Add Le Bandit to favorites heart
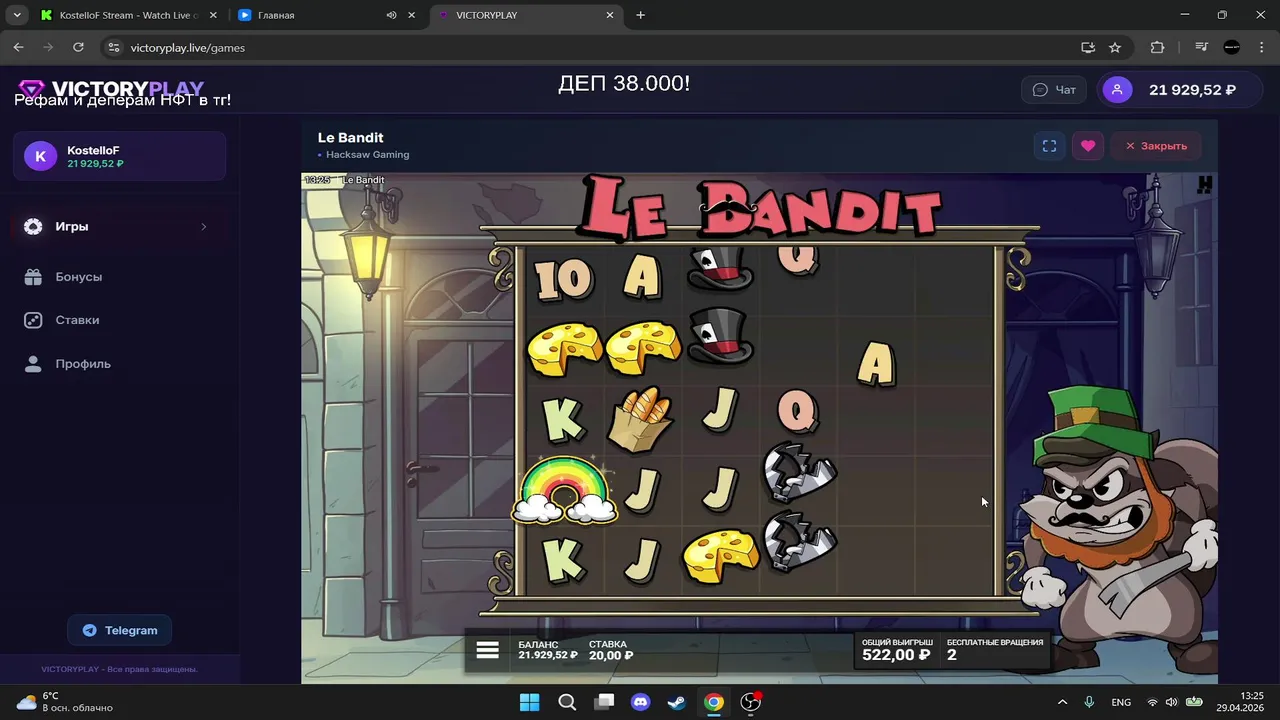Viewport: 1280px width, 720px height. (1088, 146)
